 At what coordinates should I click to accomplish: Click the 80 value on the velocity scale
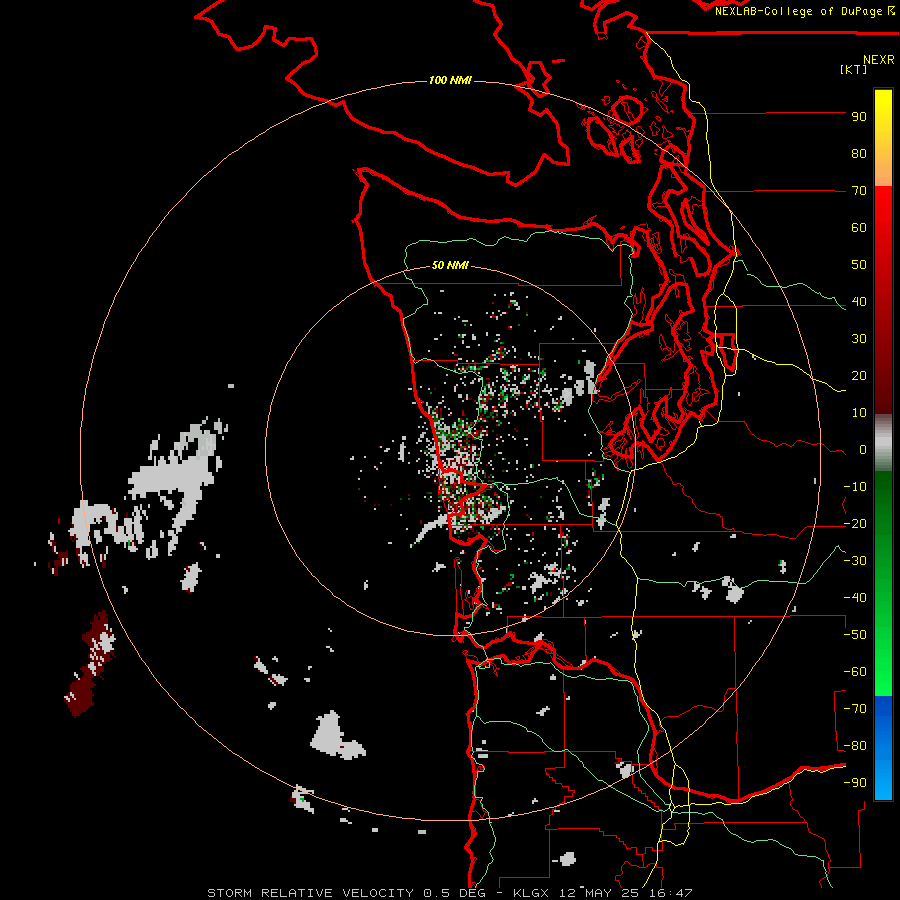(859, 154)
